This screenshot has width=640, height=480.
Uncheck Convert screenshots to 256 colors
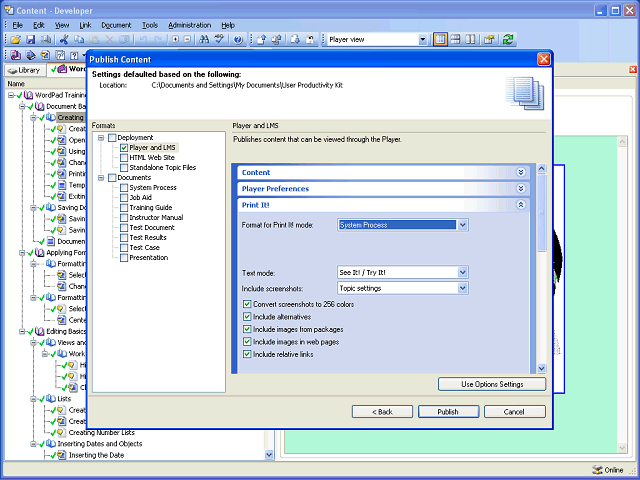point(247,304)
